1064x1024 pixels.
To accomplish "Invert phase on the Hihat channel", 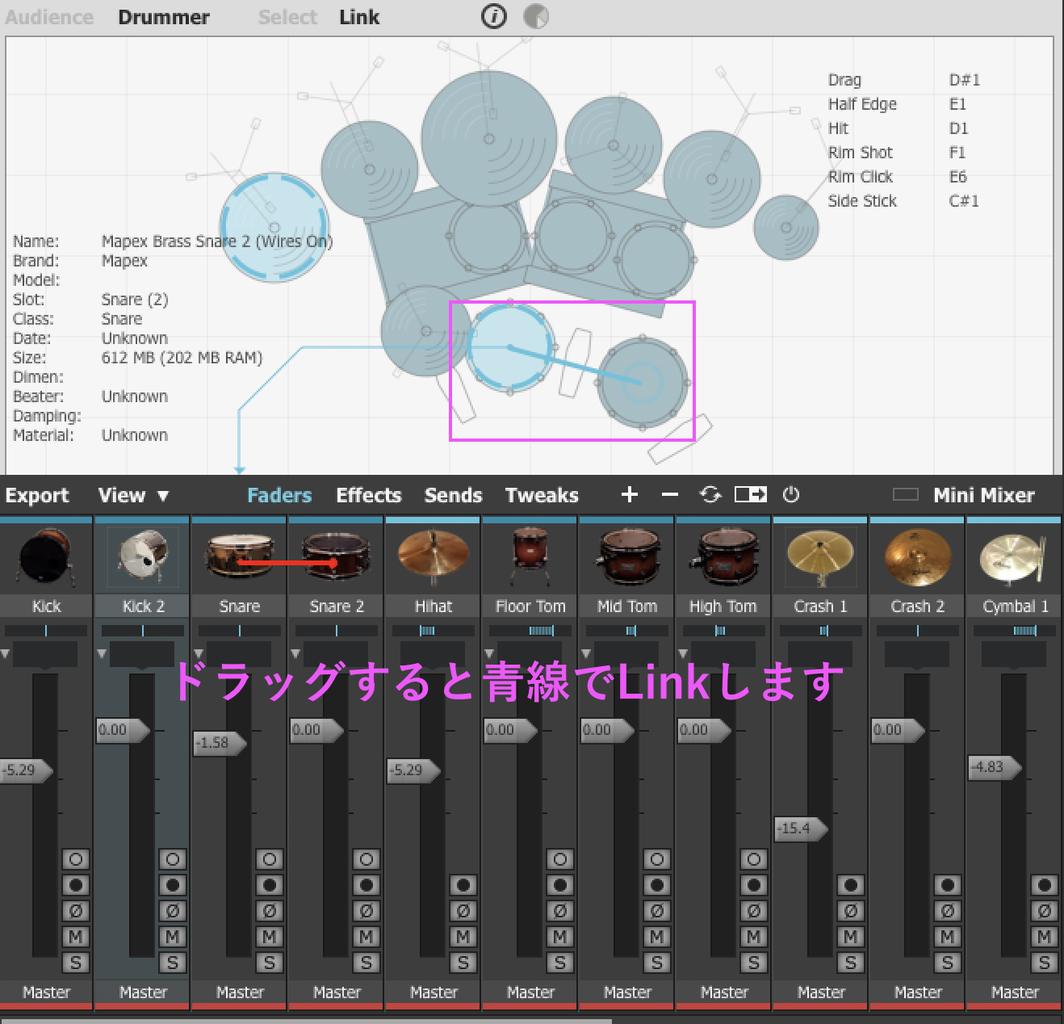I will [x=463, y=911].
